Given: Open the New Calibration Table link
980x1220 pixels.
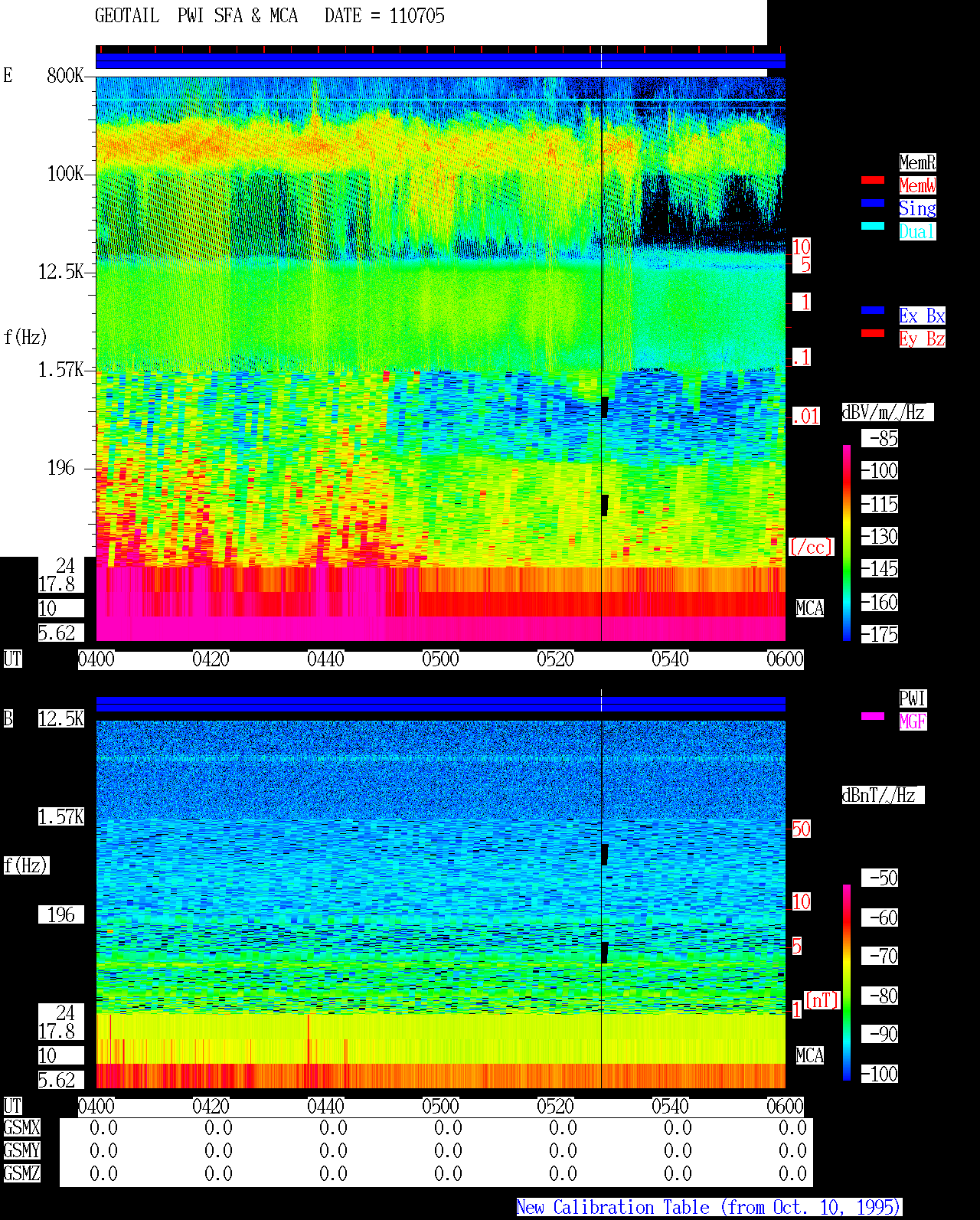Looking at the screenshot, I should pyautogui.click(x=709, y=1207).
